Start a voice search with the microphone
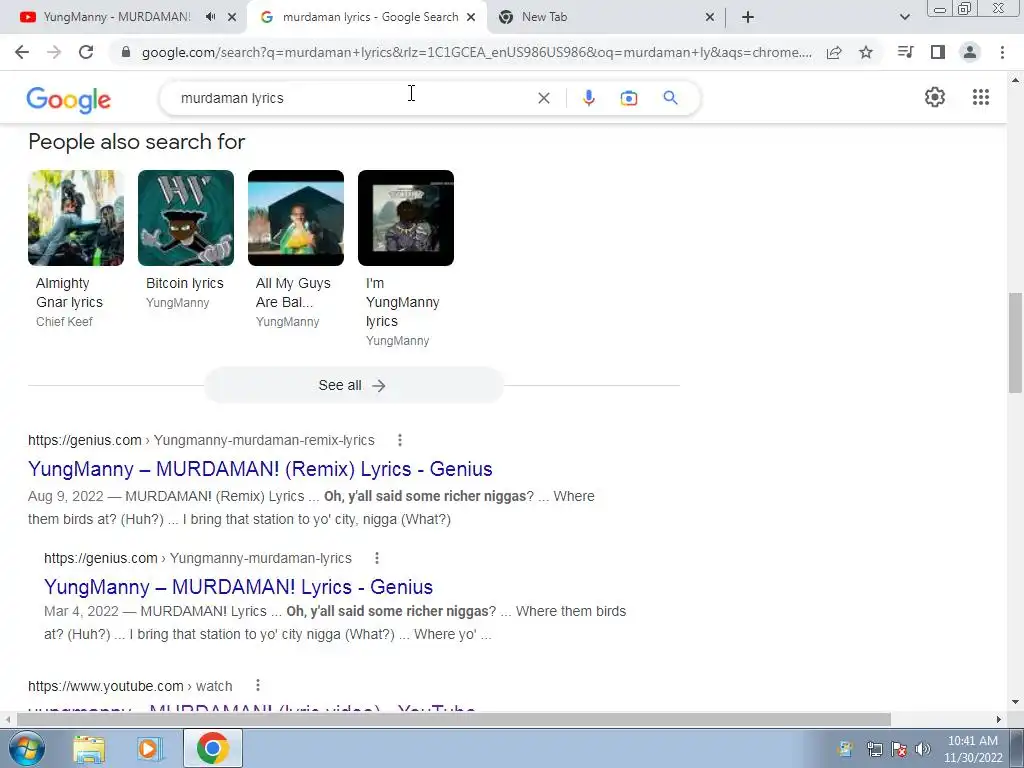 pos(588,98)
